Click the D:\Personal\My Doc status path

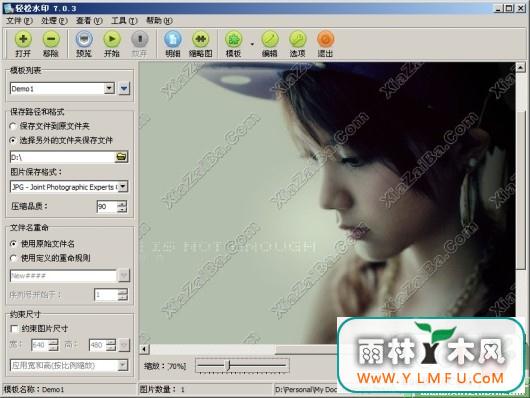pyautogui.click(x=306, y=390)
